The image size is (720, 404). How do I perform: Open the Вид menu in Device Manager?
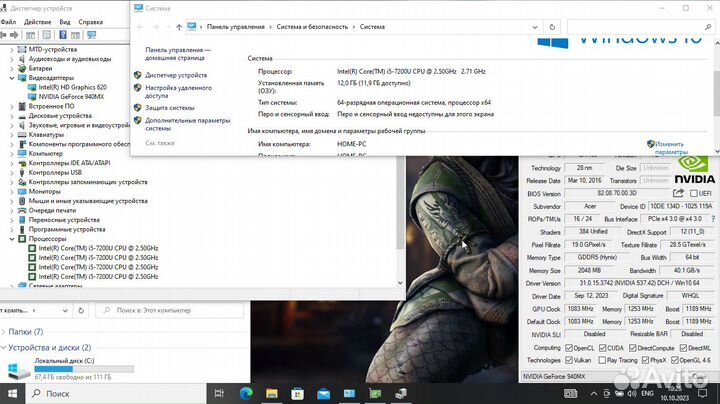pyautogui.click(x=65, y=22)
